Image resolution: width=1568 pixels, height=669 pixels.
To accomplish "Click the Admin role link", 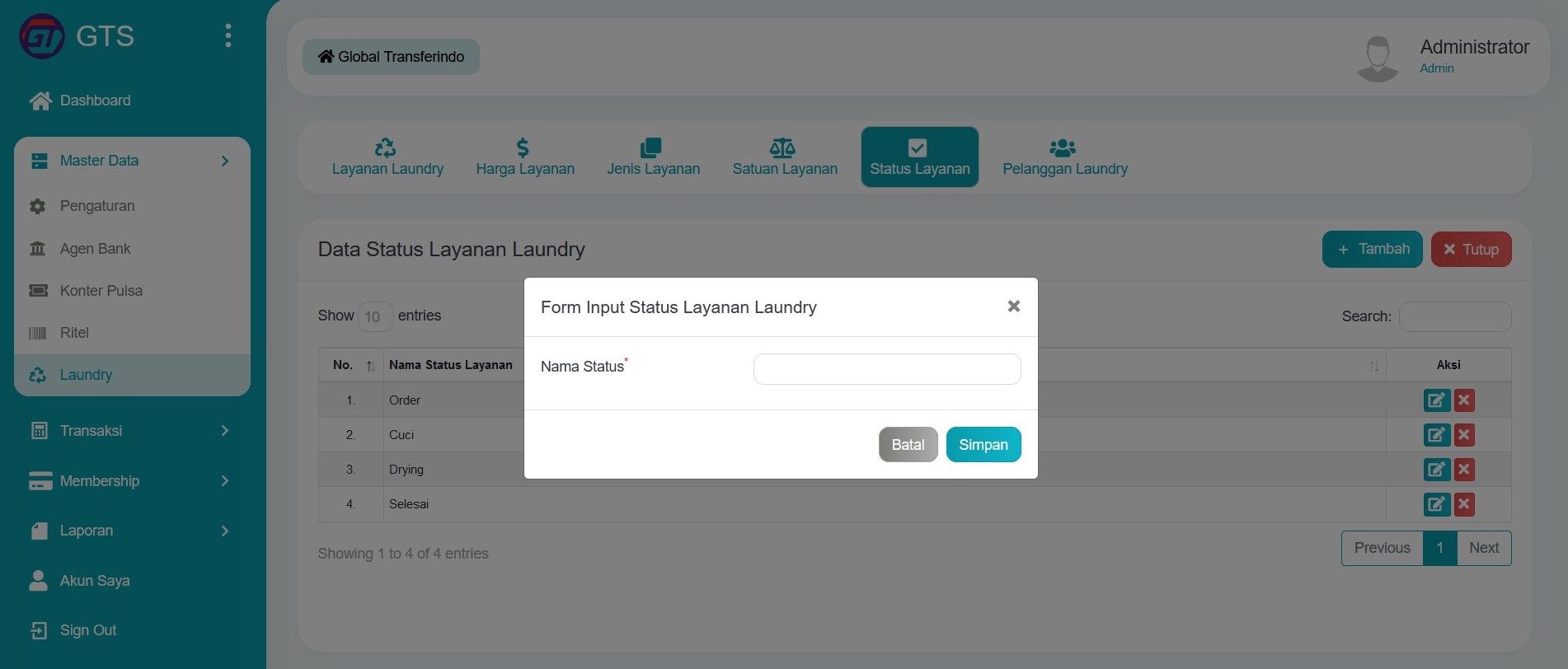I will tap(1436, 68).
